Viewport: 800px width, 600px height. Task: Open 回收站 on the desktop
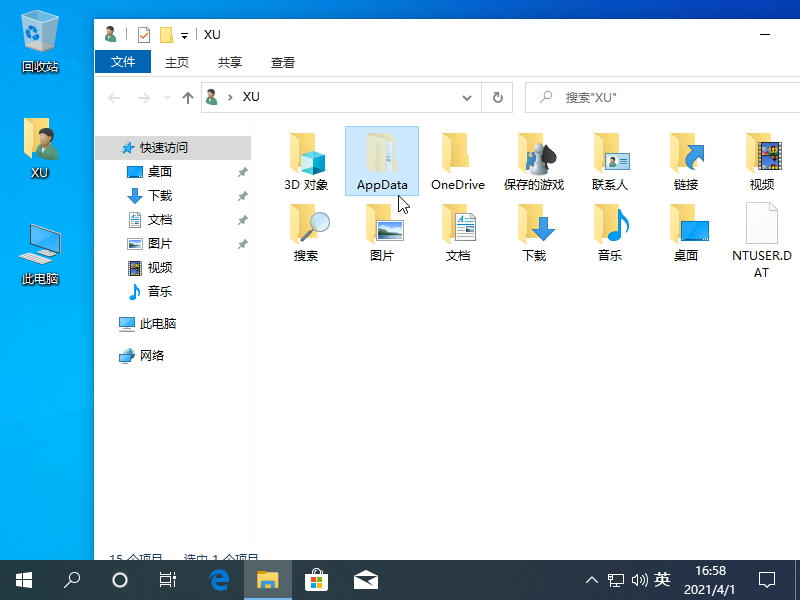38,35
